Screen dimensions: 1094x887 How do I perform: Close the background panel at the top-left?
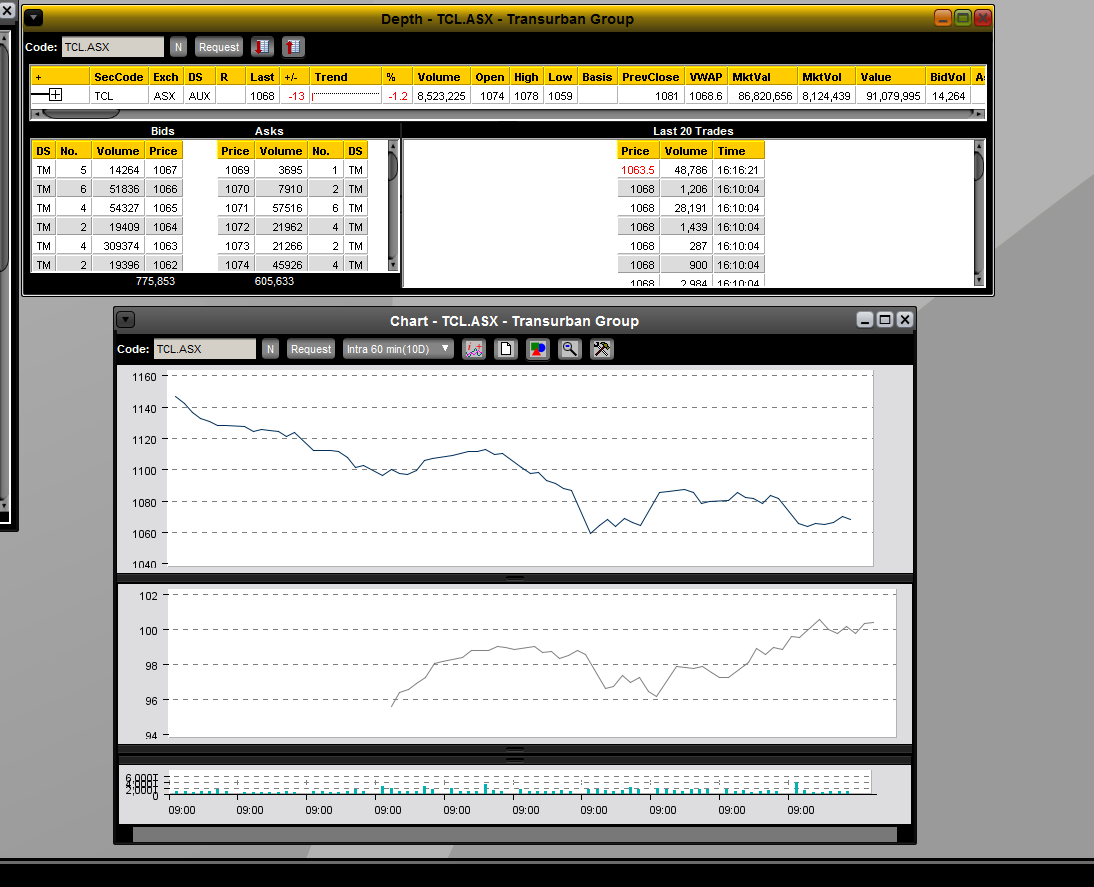[x=6, y=11]
